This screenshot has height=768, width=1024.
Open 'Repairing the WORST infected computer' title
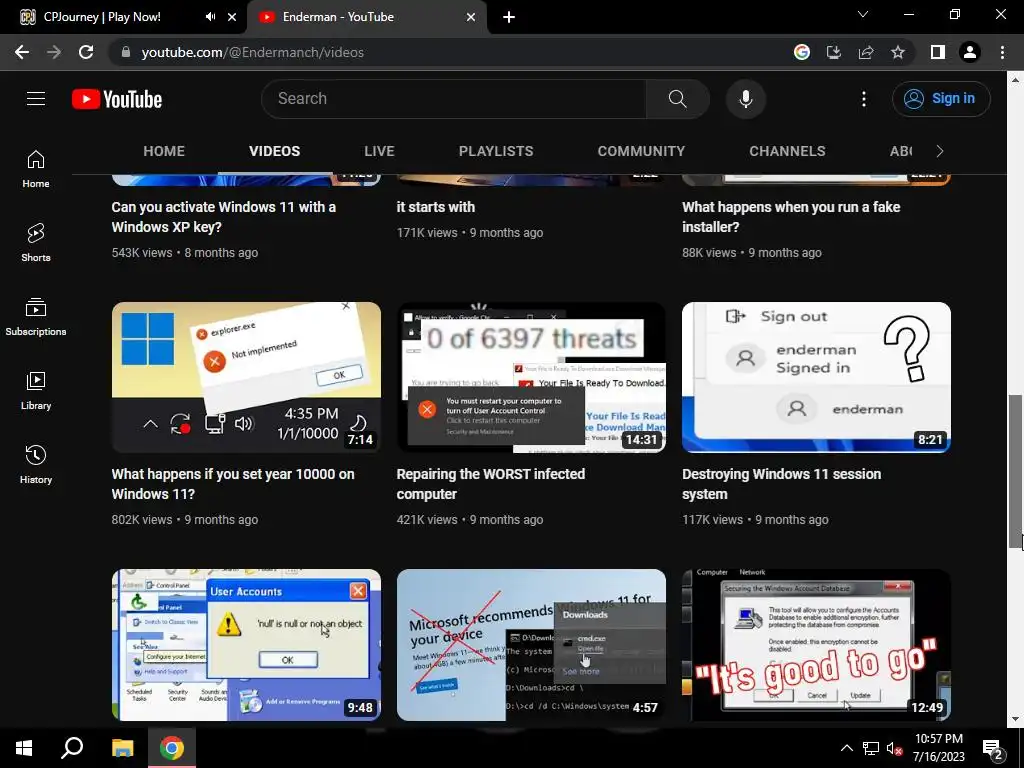[x=490, y=484]
